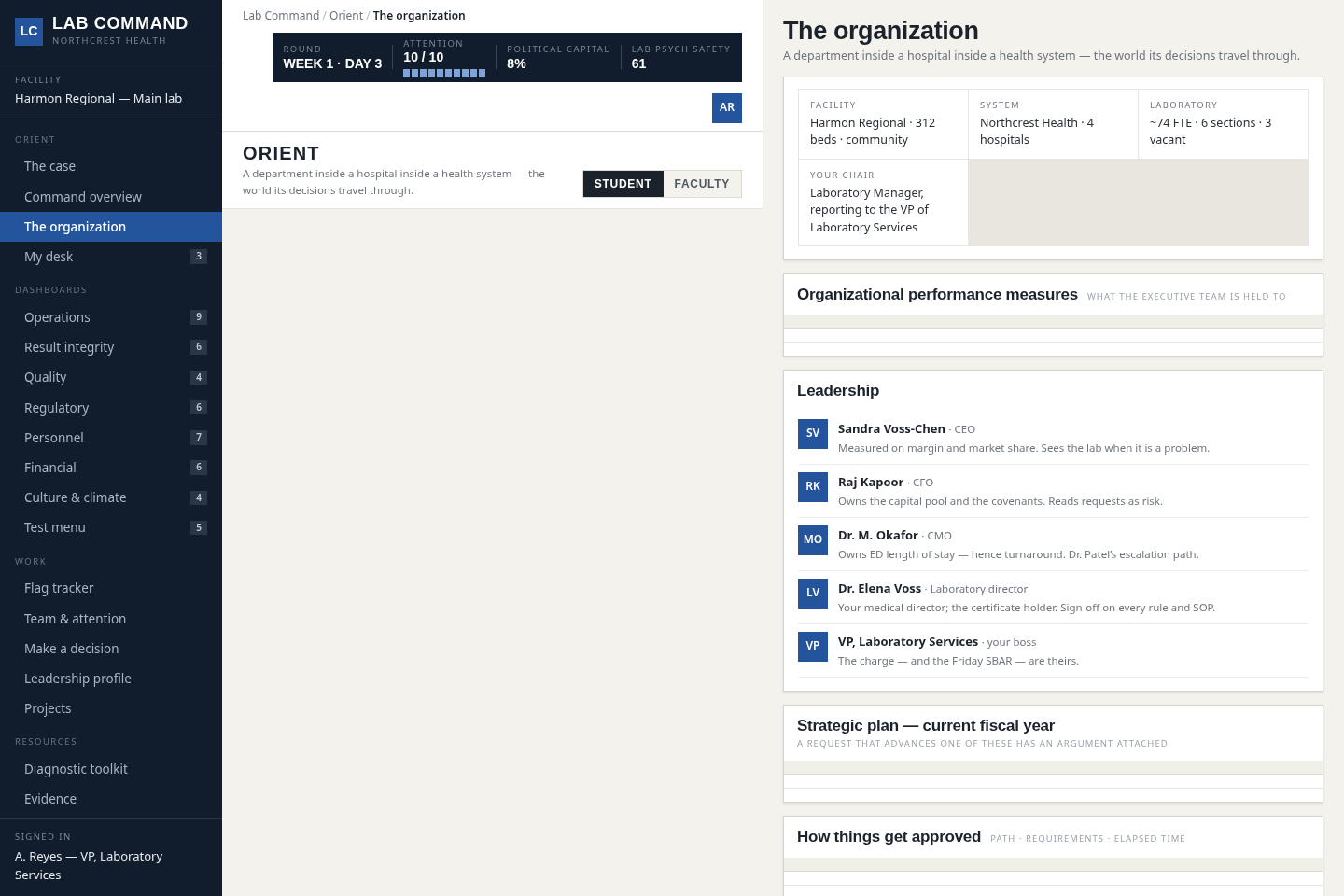The image size is (1344, 896).
Task: Click the Operations badge showing 9
Action: [x=199, y=317]
